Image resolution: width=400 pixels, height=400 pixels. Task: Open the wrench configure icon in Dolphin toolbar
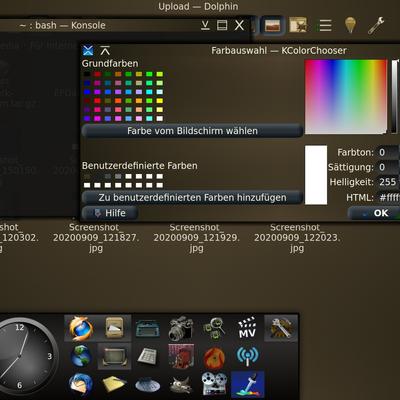point(376,25)
